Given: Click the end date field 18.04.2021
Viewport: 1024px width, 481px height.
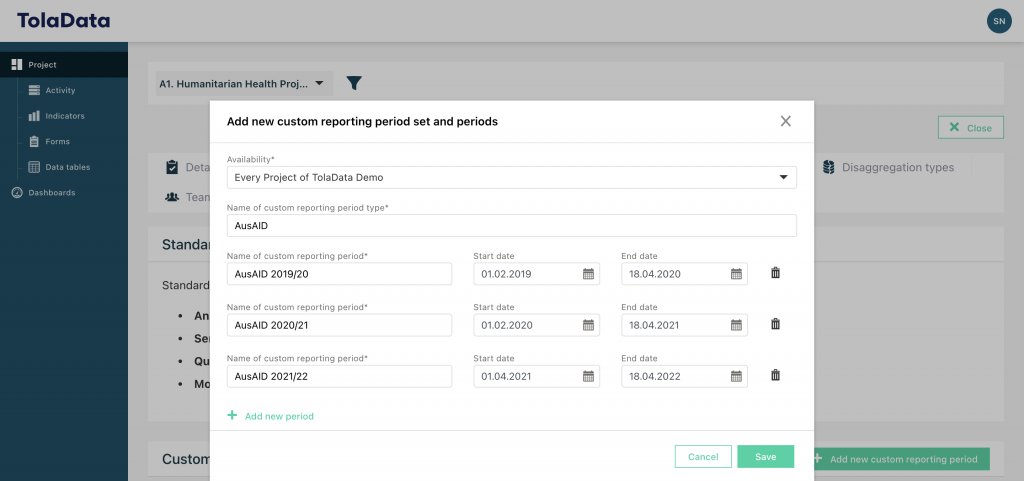Looking at the screenshot, I should 684,325.
